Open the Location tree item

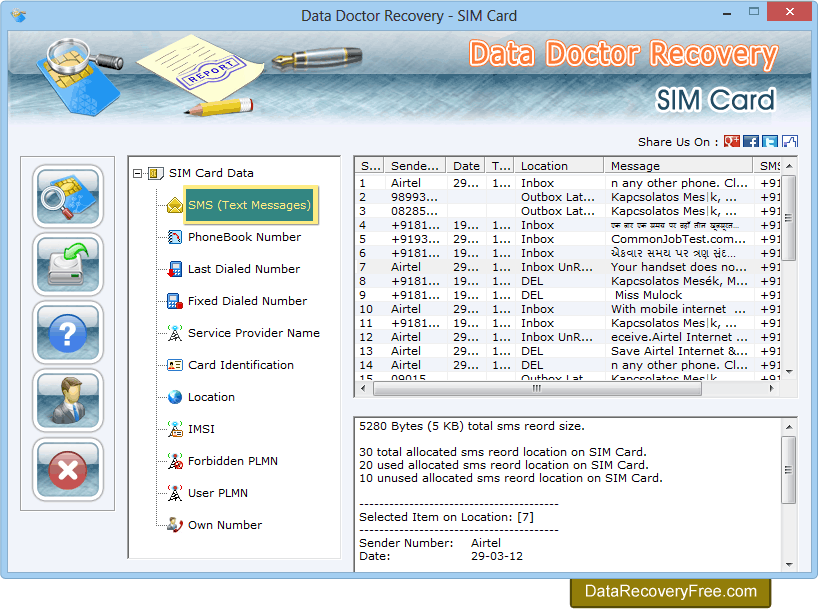[211, 397]
